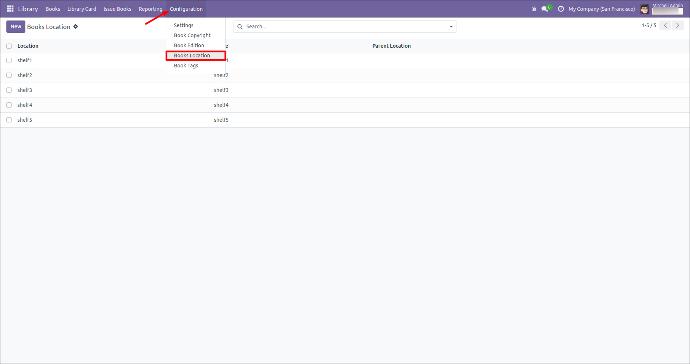The width and height of the screenshot is (690, 364).
Task: Choose Books Location from Configuration dropdown
Action: [196, 55]
